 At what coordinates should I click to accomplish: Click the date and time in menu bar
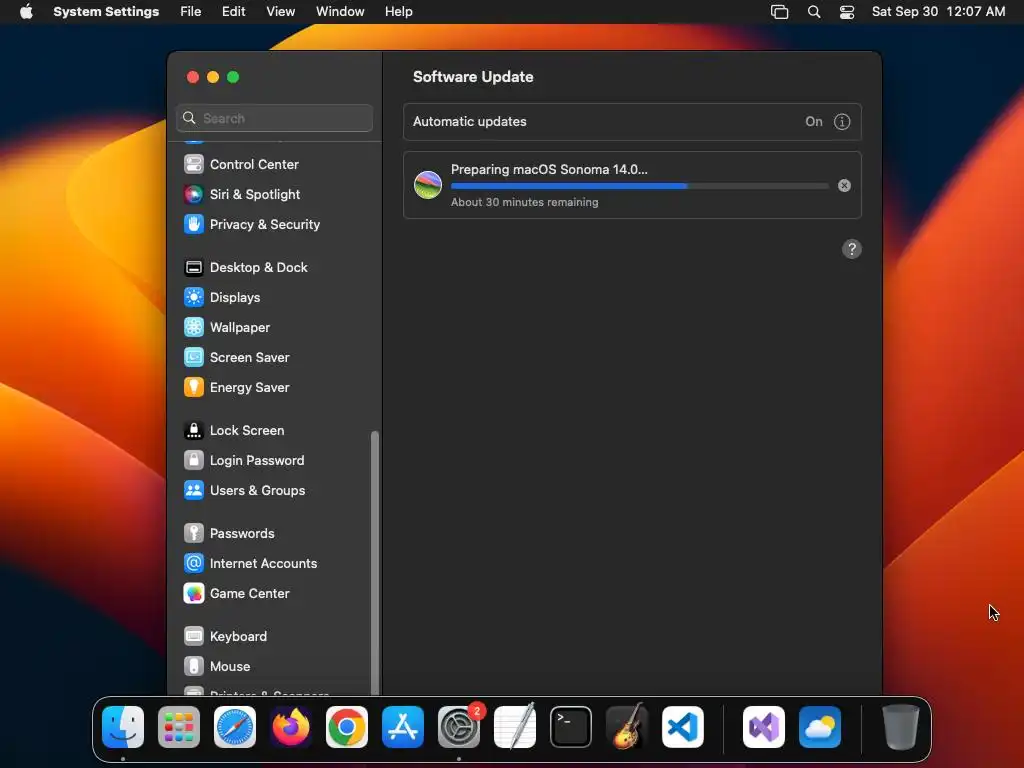click(938, 12)
